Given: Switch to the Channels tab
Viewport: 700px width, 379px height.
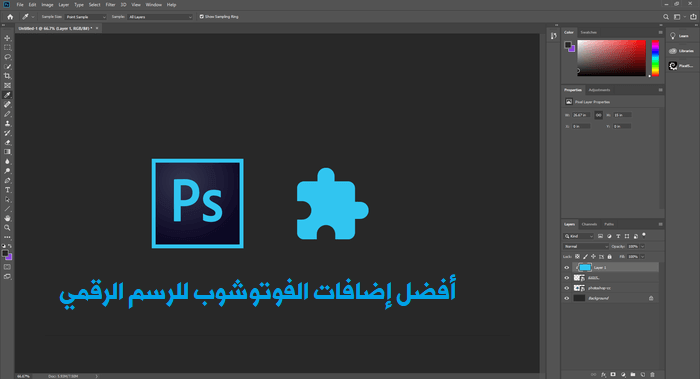Looking at the screenshot, I should pyautogui.click(x=589, y=224).
